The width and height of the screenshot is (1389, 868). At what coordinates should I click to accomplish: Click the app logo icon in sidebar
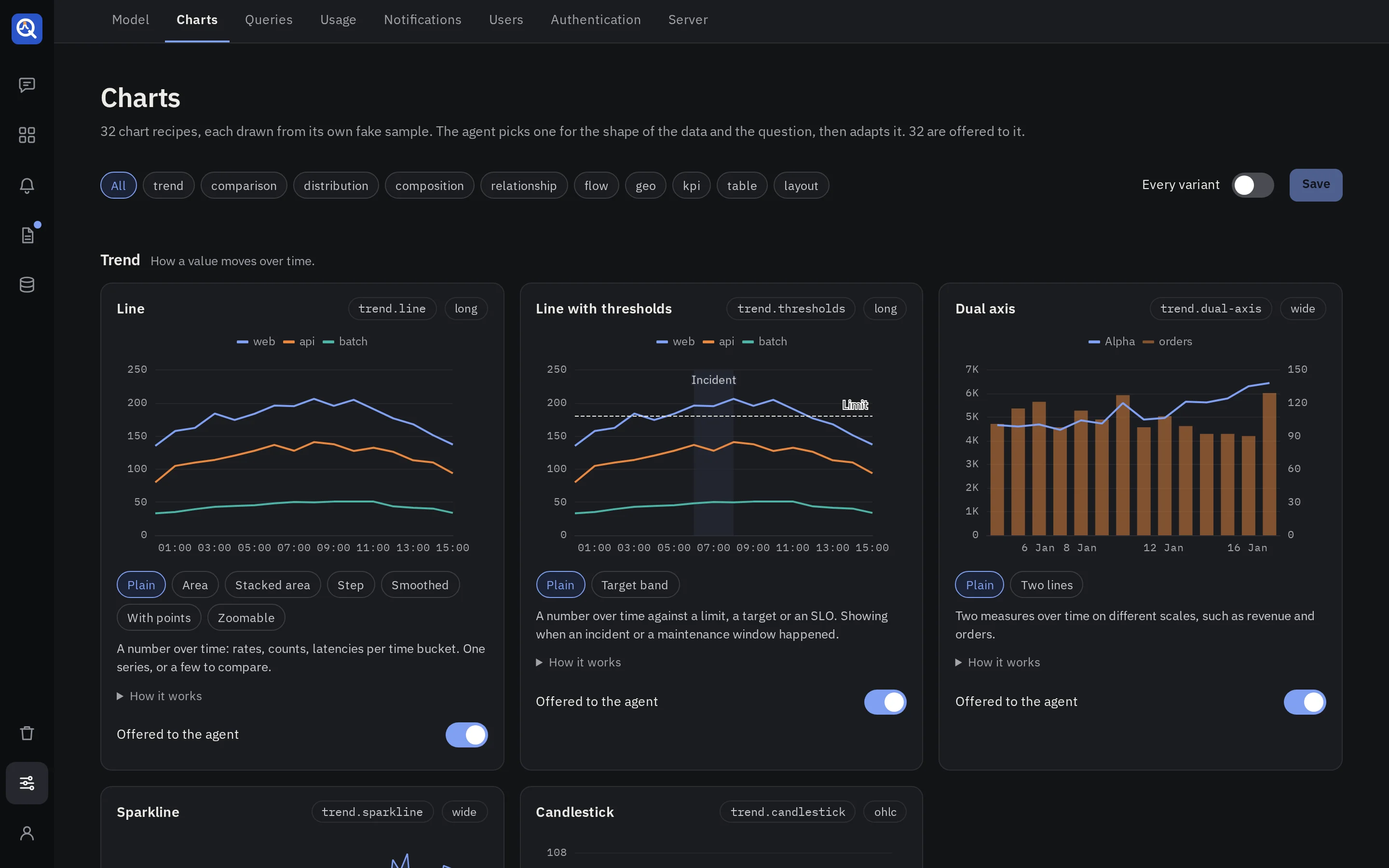coord(27,29)
